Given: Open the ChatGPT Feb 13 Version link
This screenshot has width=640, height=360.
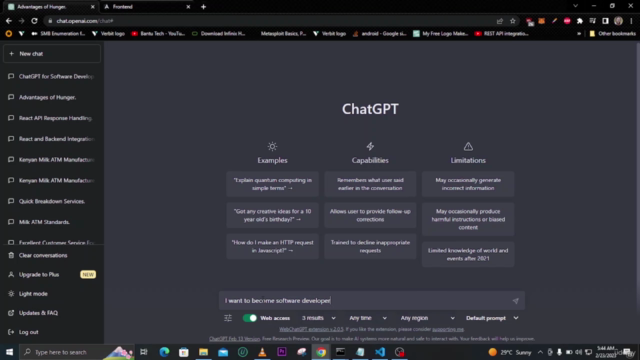Looking at the screenshot, I should (234, 339).
